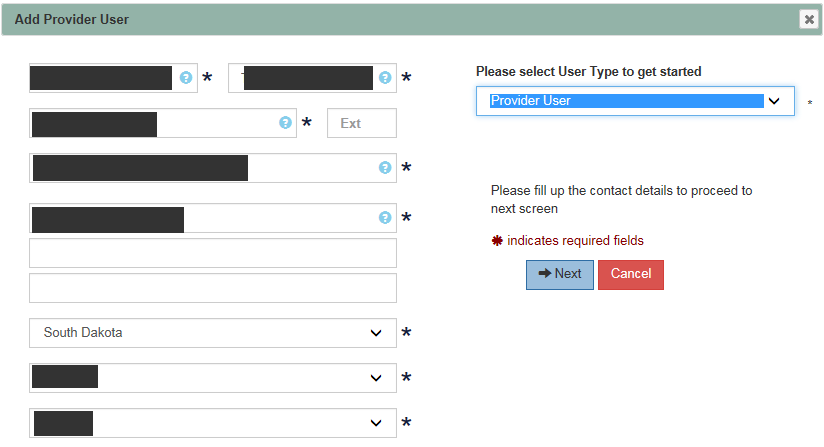Click help icon beside the Ext field
The width and height of the screenshot is (824, 447).
tap(285, 123)
